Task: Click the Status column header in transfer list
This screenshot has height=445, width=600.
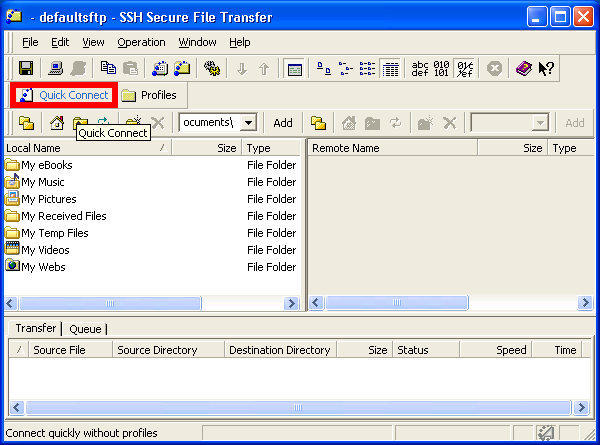Action: click(x=426, y=350)
